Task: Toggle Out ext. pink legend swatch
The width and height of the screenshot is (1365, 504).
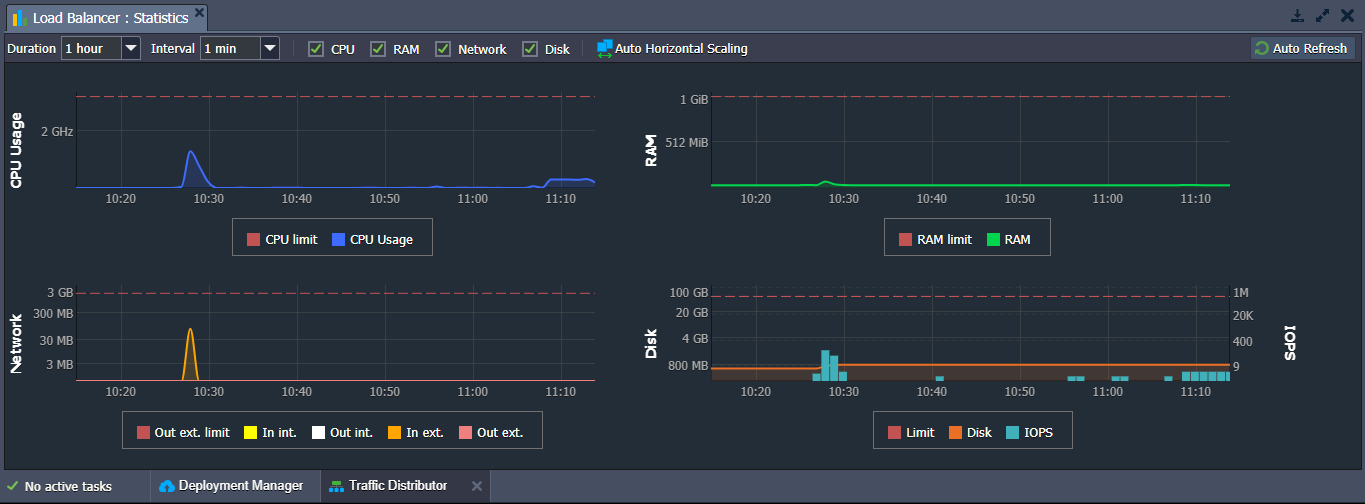Action: point(465,432)
